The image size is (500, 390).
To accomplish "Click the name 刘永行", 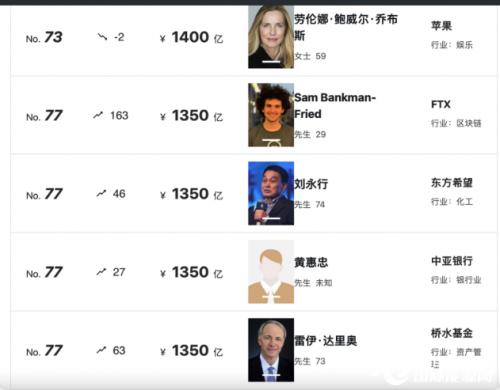I will point(311,184).
